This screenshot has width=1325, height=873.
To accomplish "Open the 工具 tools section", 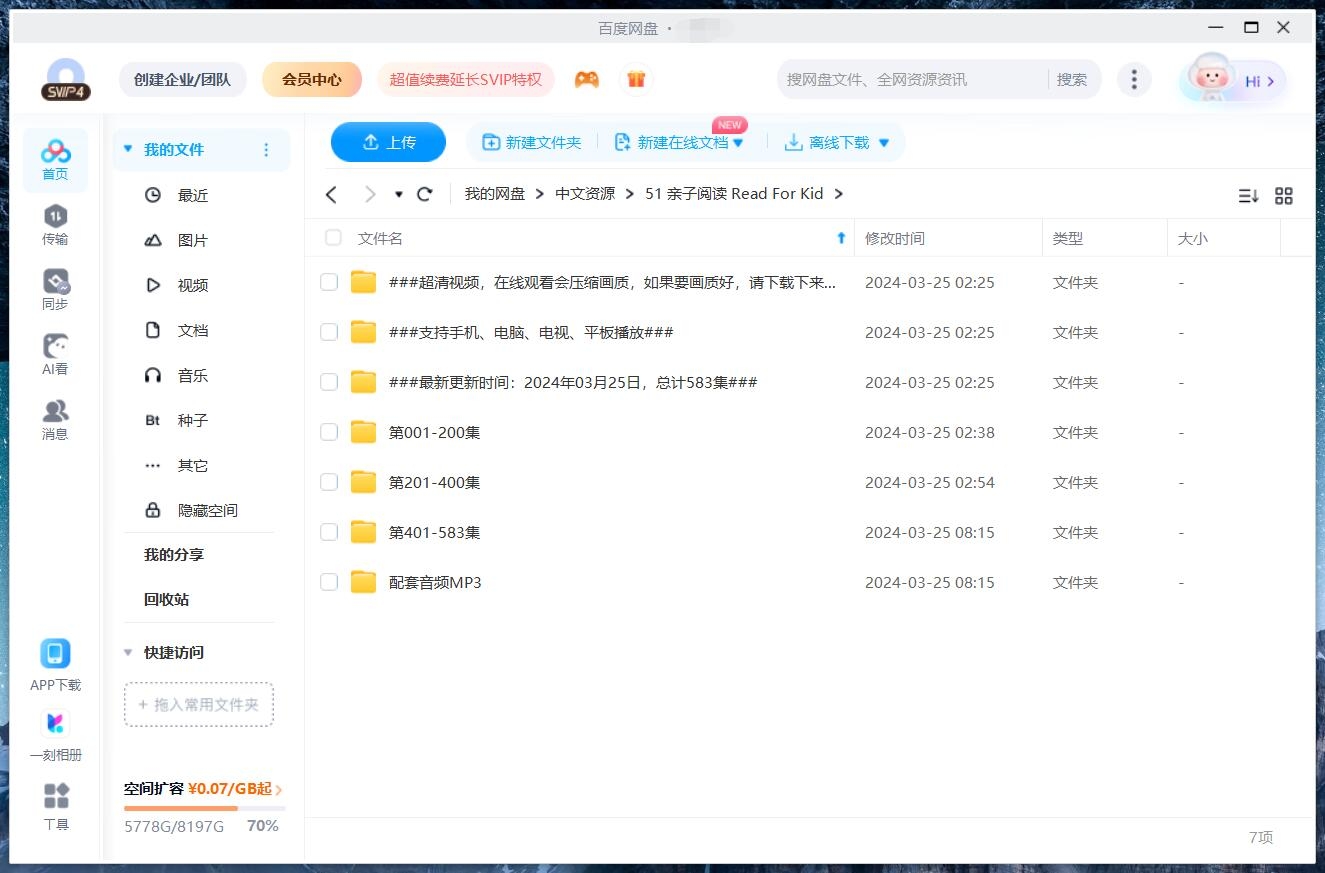I will point(55,805).
